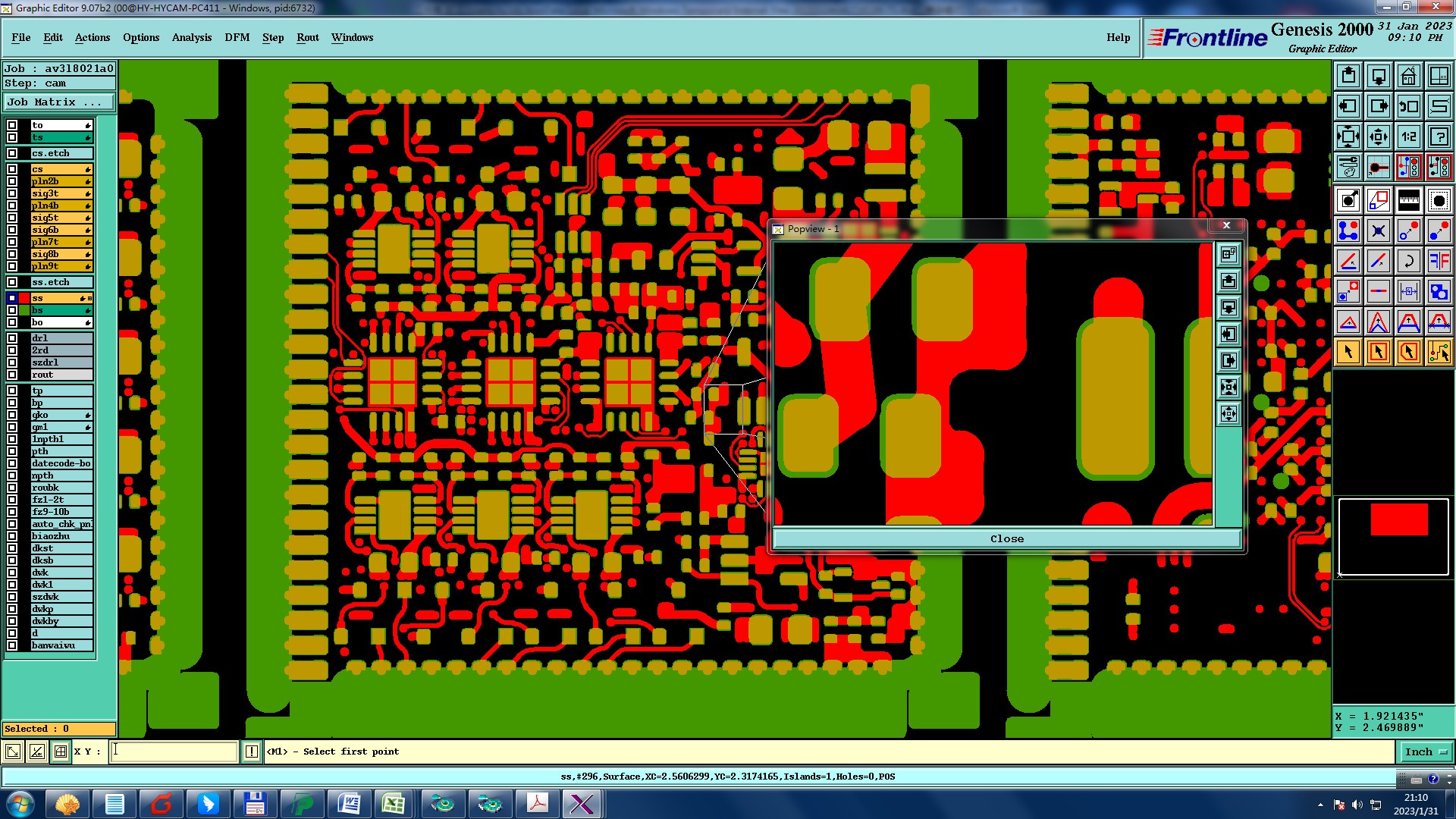Click the Close button in Popview

1006,539
